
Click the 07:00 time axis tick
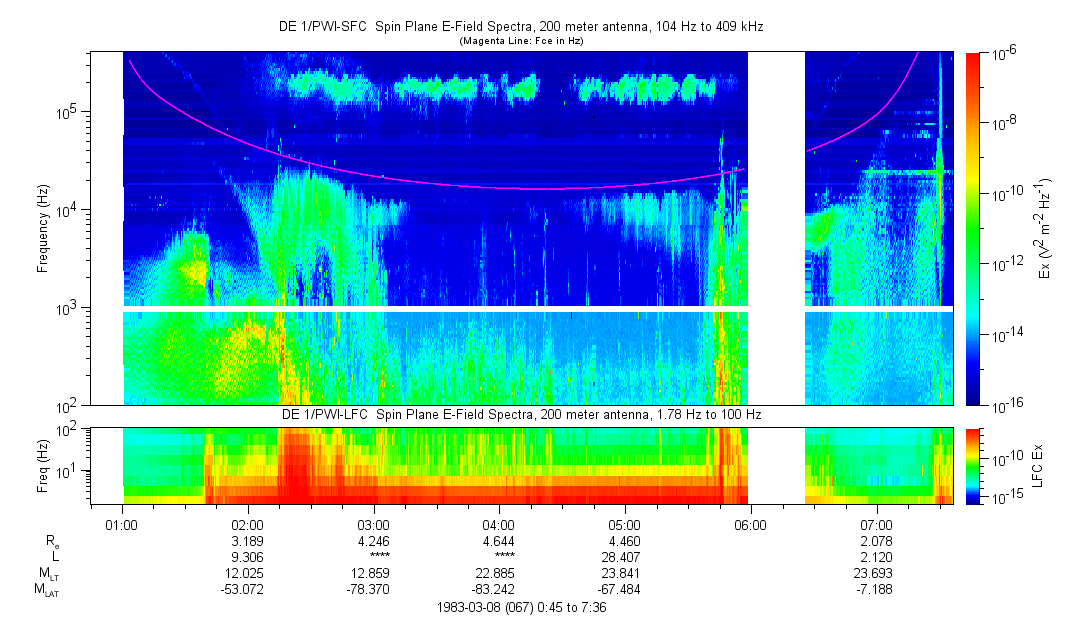click(x=876, y=523)
